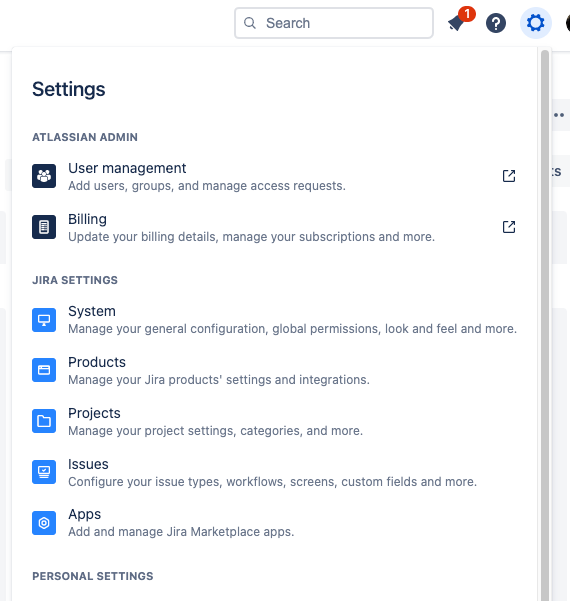Click the Billing invoice icon
This screenshot has width=570, height=601.
(44, 227)
